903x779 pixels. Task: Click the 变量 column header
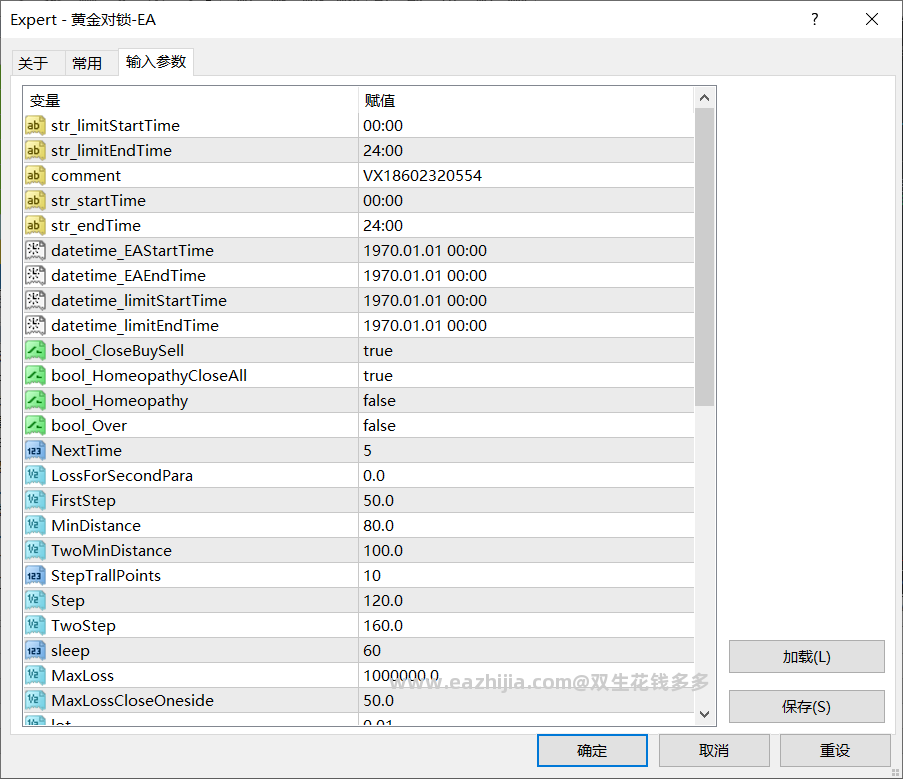45,101
